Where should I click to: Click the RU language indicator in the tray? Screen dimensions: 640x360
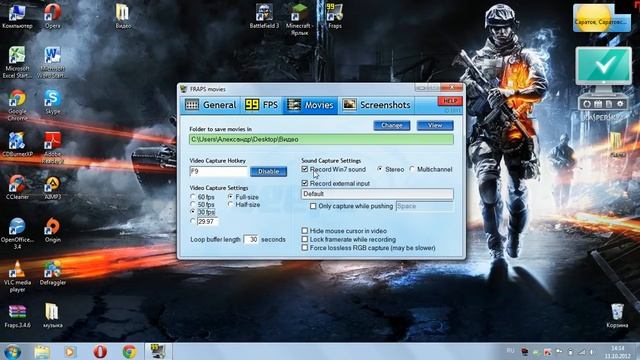pyautogui.click(x=510, y=350)
